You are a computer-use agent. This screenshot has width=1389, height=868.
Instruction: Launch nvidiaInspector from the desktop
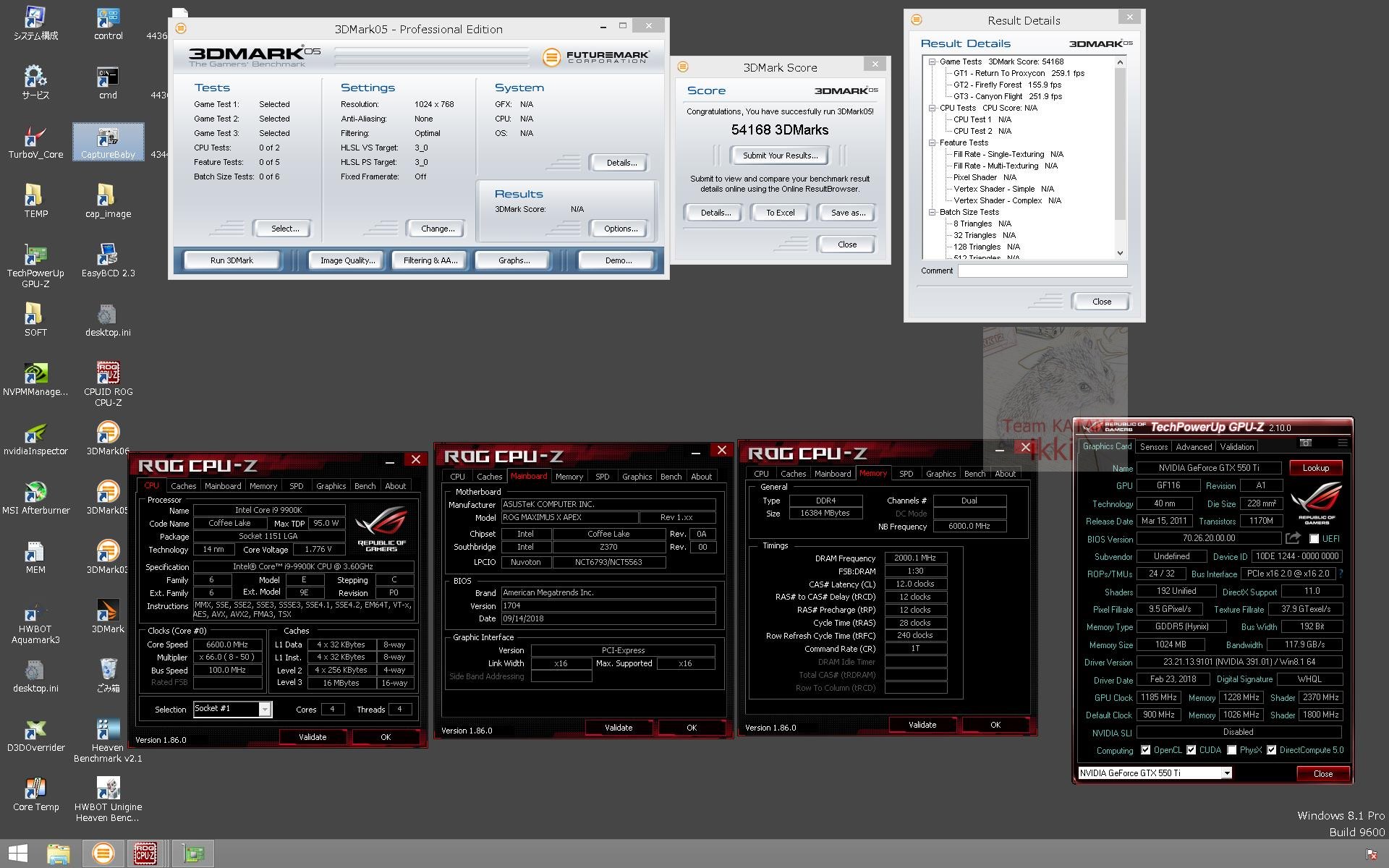(x=35, y=438)
